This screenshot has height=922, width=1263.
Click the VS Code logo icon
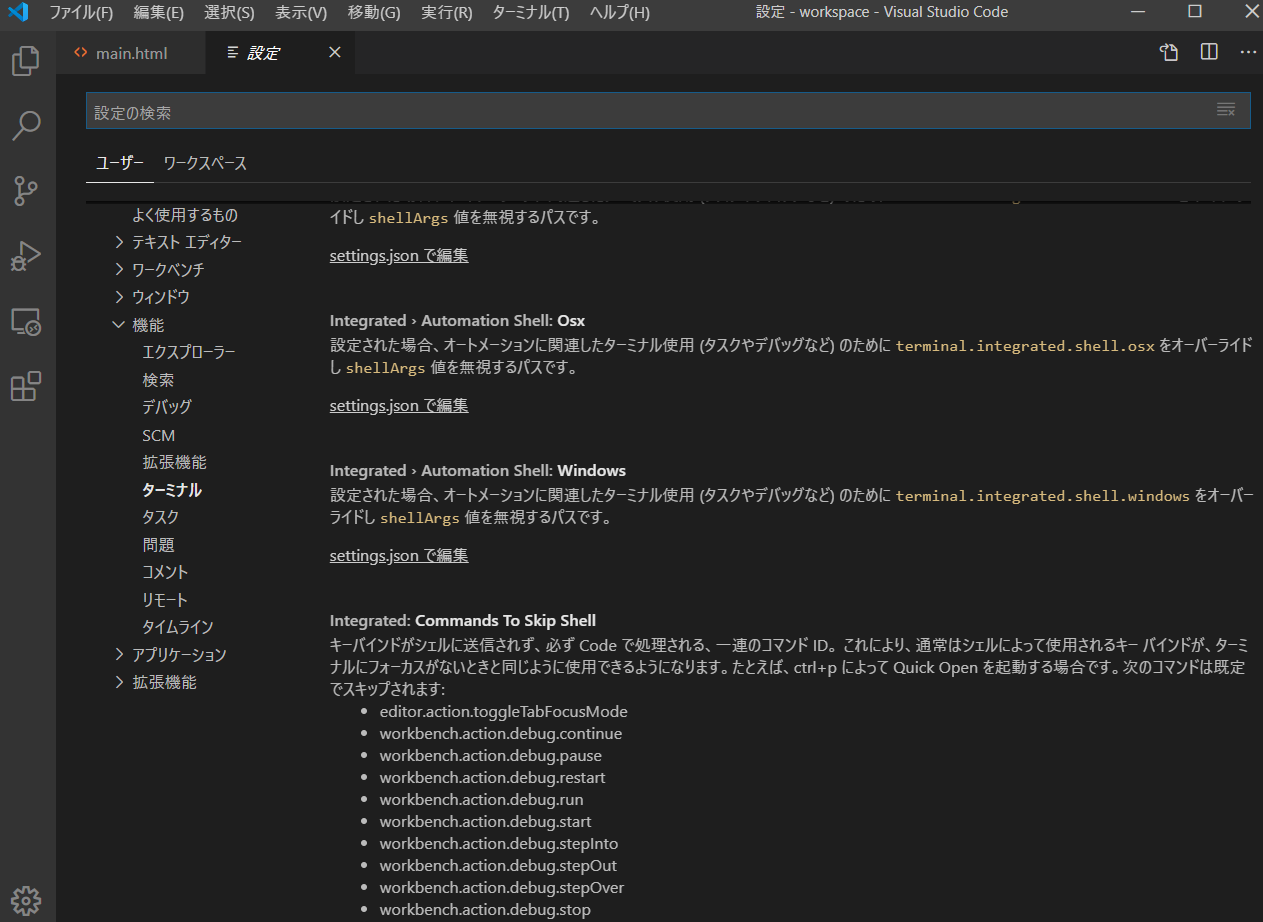[x=18, y=12]
